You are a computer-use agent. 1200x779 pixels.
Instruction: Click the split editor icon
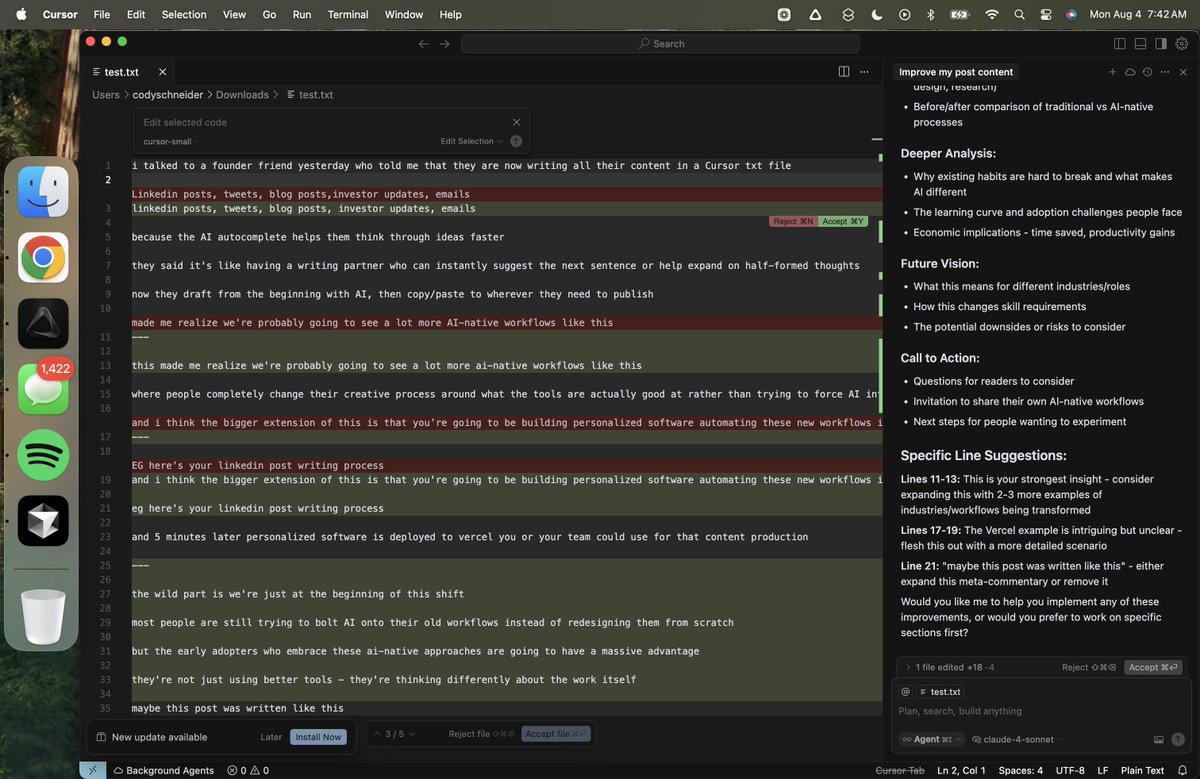[844, 72]
